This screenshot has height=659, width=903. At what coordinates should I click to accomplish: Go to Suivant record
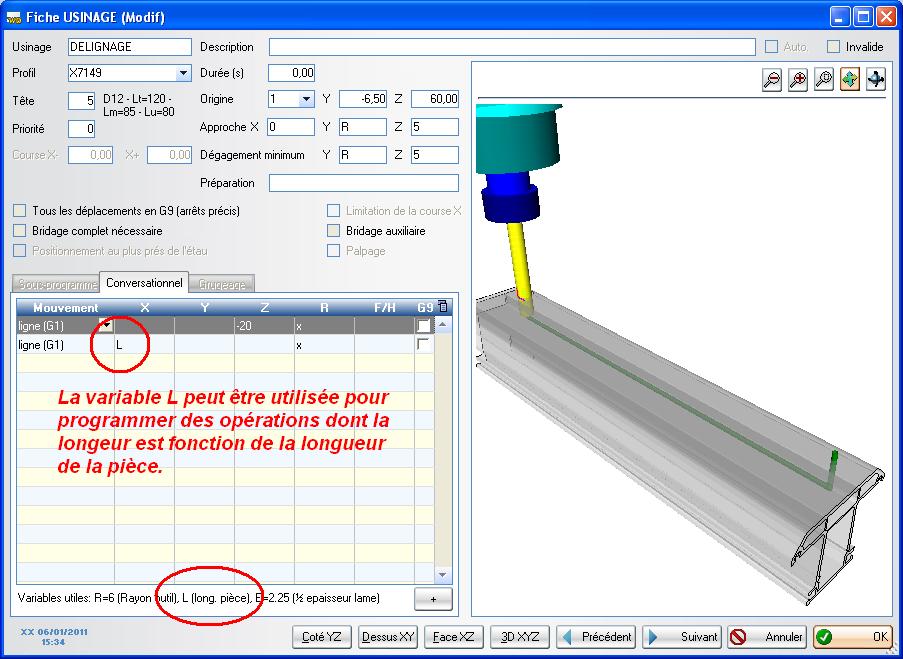(682, 637)
